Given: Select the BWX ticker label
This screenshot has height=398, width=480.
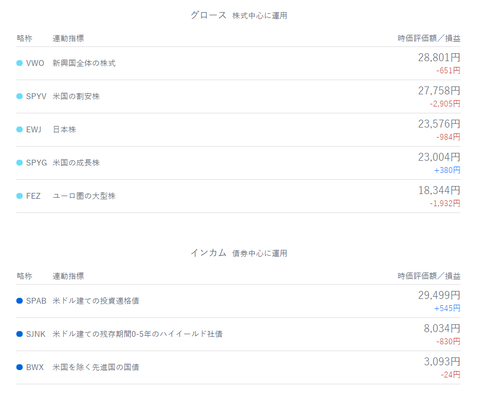Looking at the screenshot, I should tap(35, 367).
